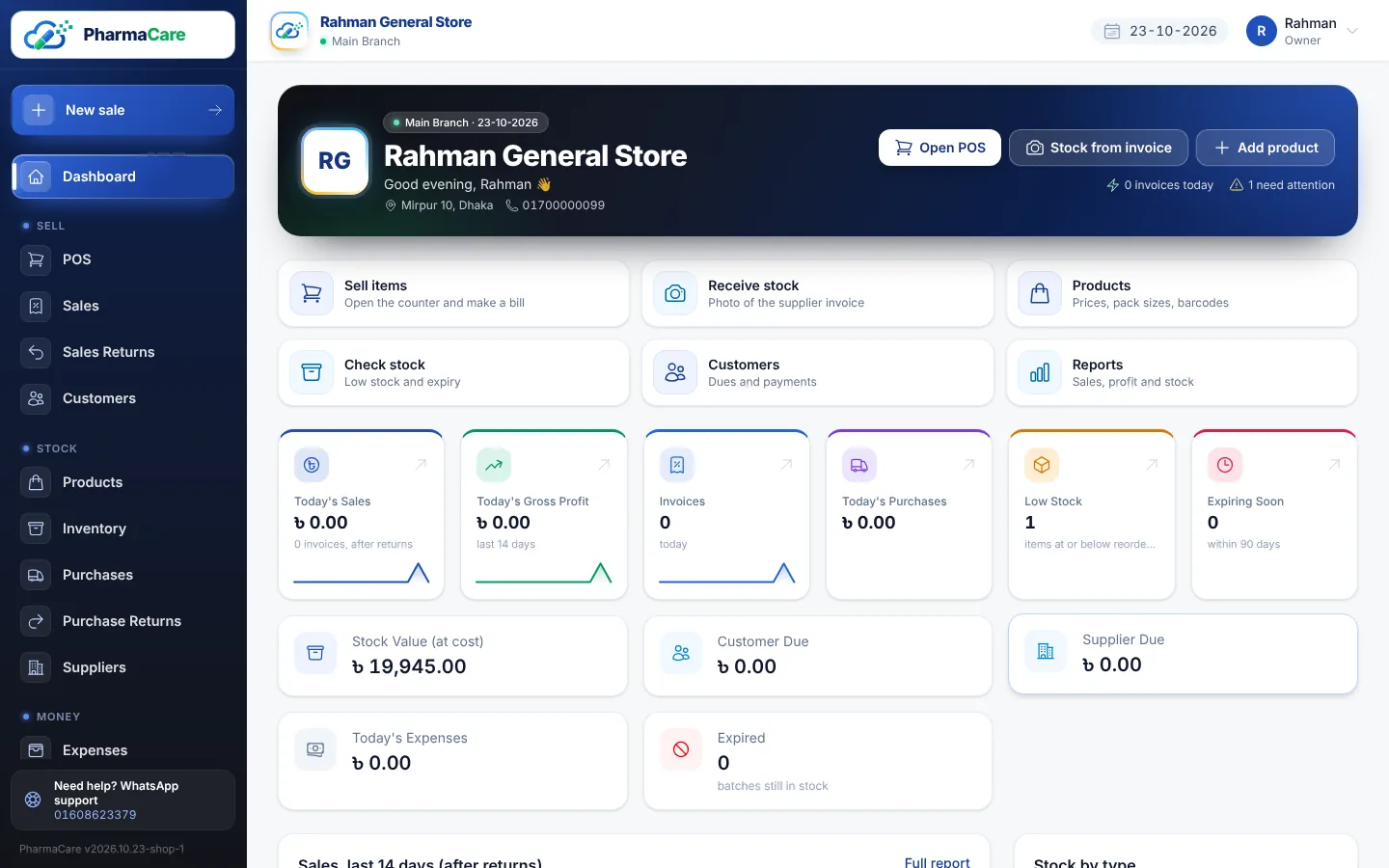Click Today's Gross Profit trend icon
Viewport: 1389px width, 868px height.
coord(494,465)
